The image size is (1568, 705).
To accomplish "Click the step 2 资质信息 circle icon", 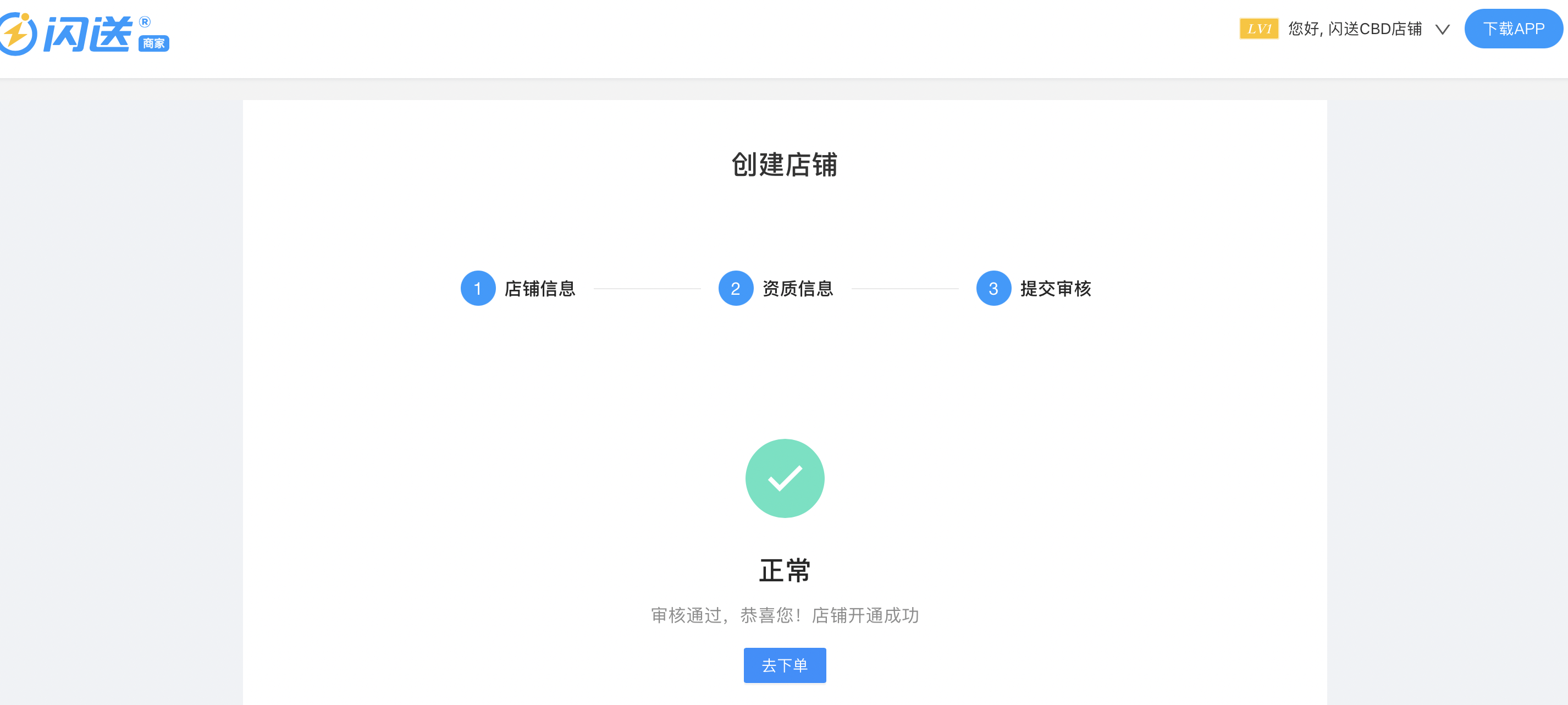I will (x=735, y=289).
